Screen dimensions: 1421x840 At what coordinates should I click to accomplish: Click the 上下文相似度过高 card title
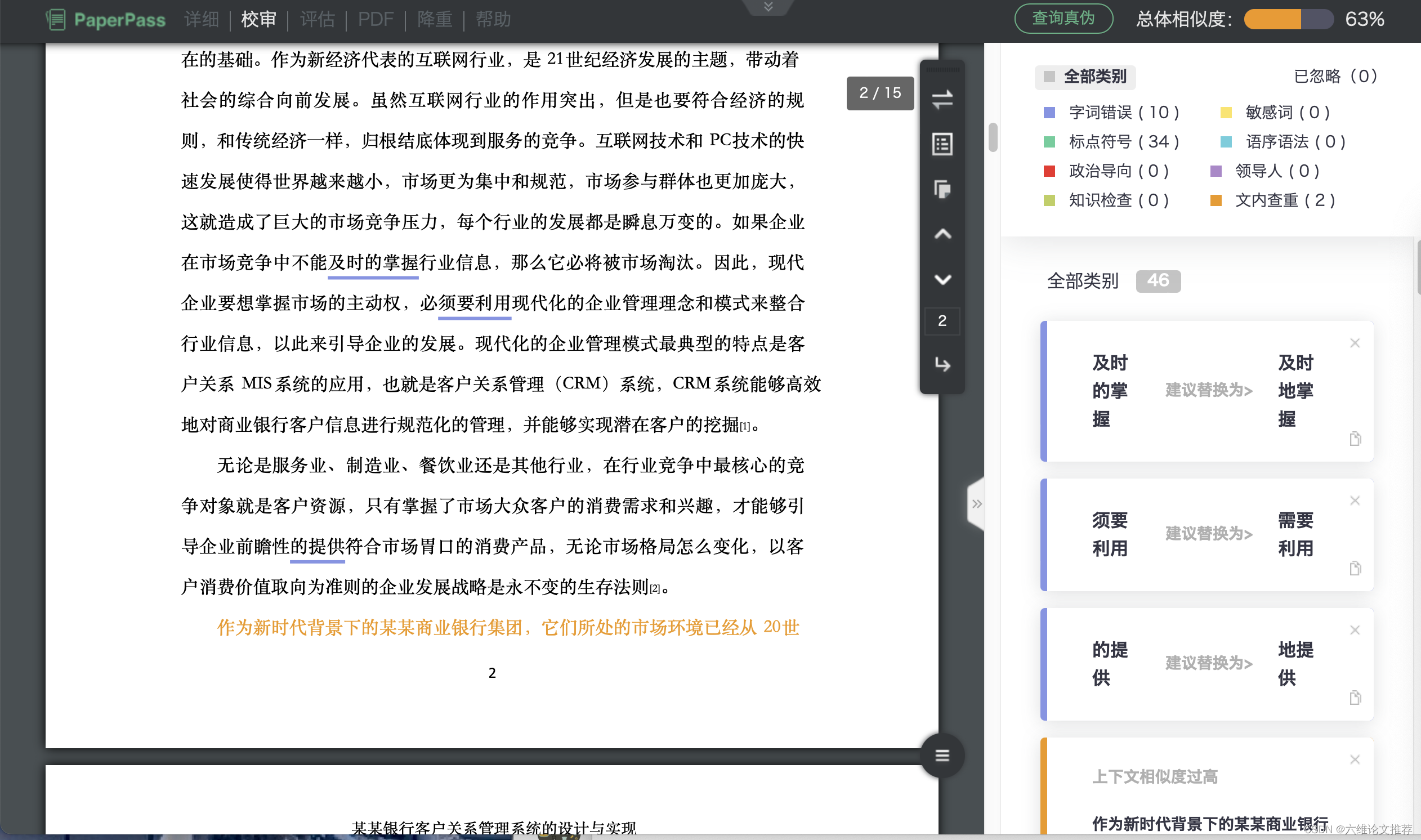click(x=1155, y=776)
